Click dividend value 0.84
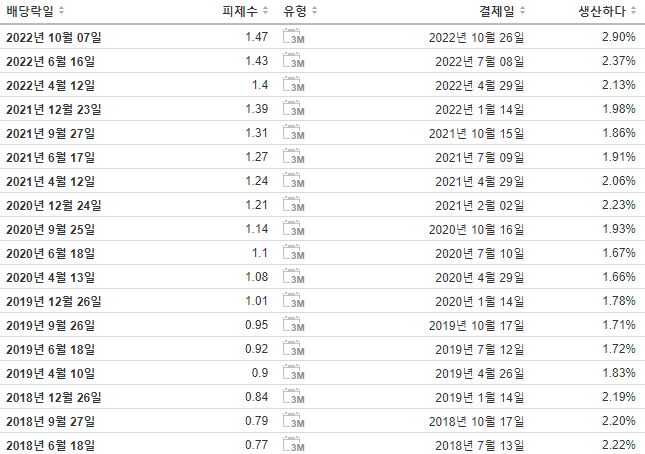 (257, 397)
